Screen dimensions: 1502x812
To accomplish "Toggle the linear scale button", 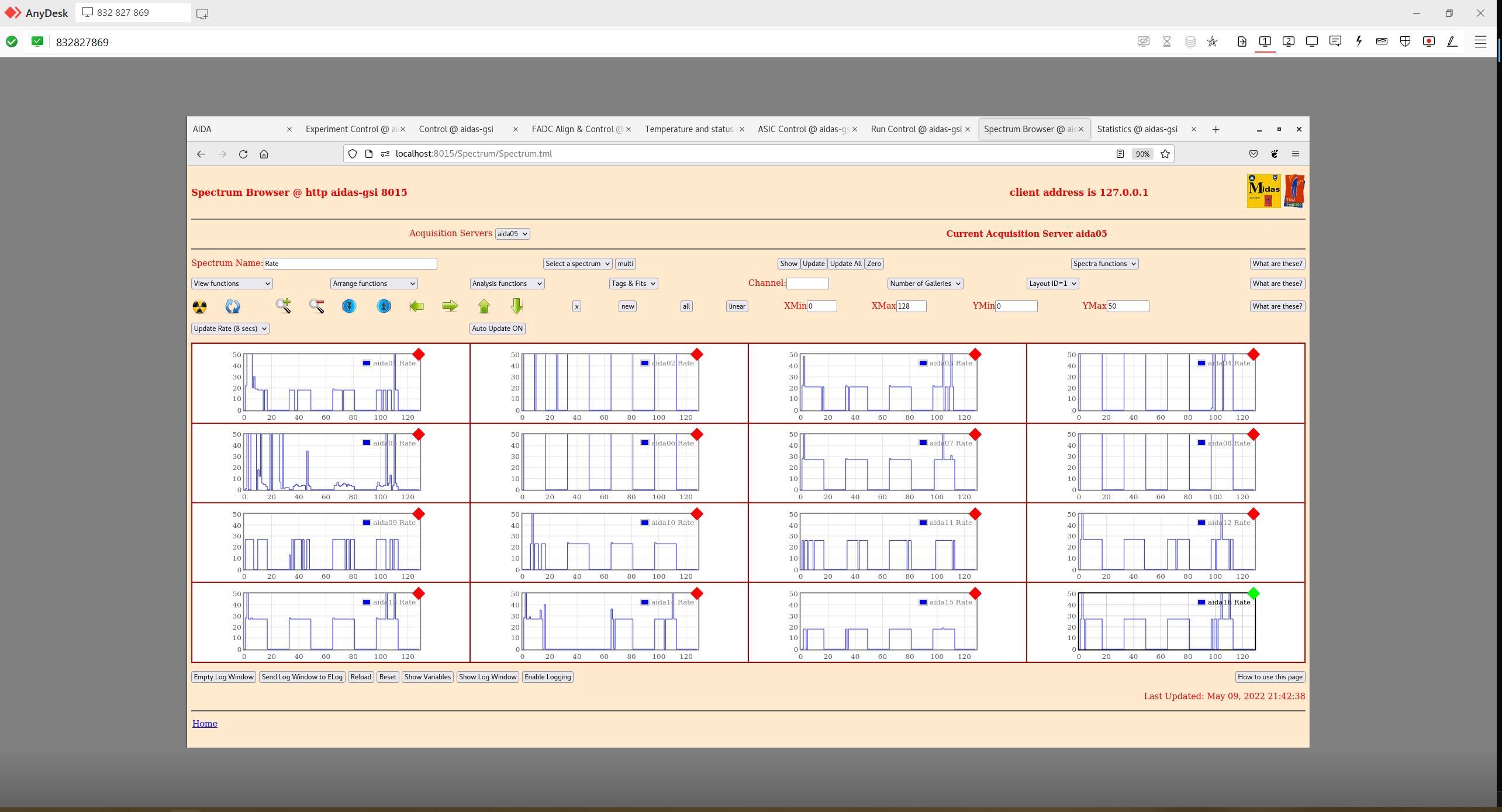I will point(737,306).
